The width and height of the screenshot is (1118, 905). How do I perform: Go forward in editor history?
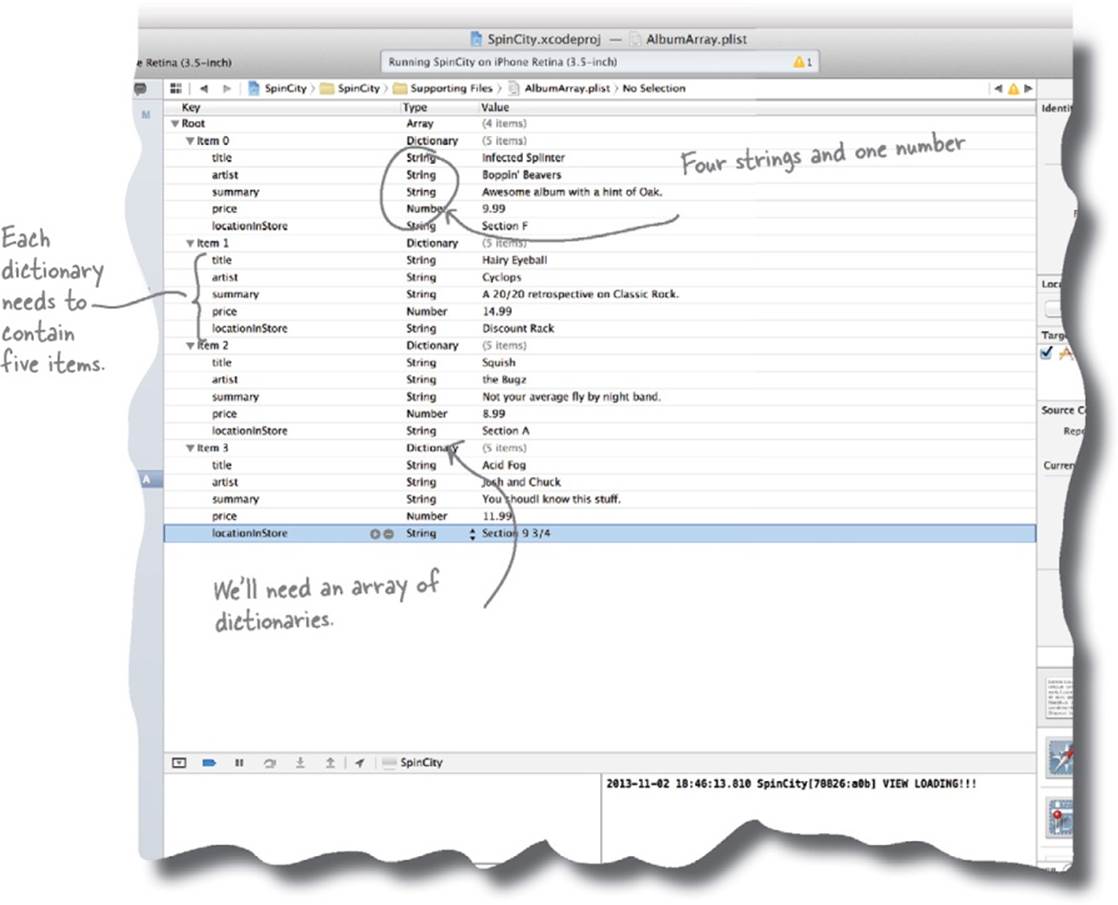click(227, 88)
